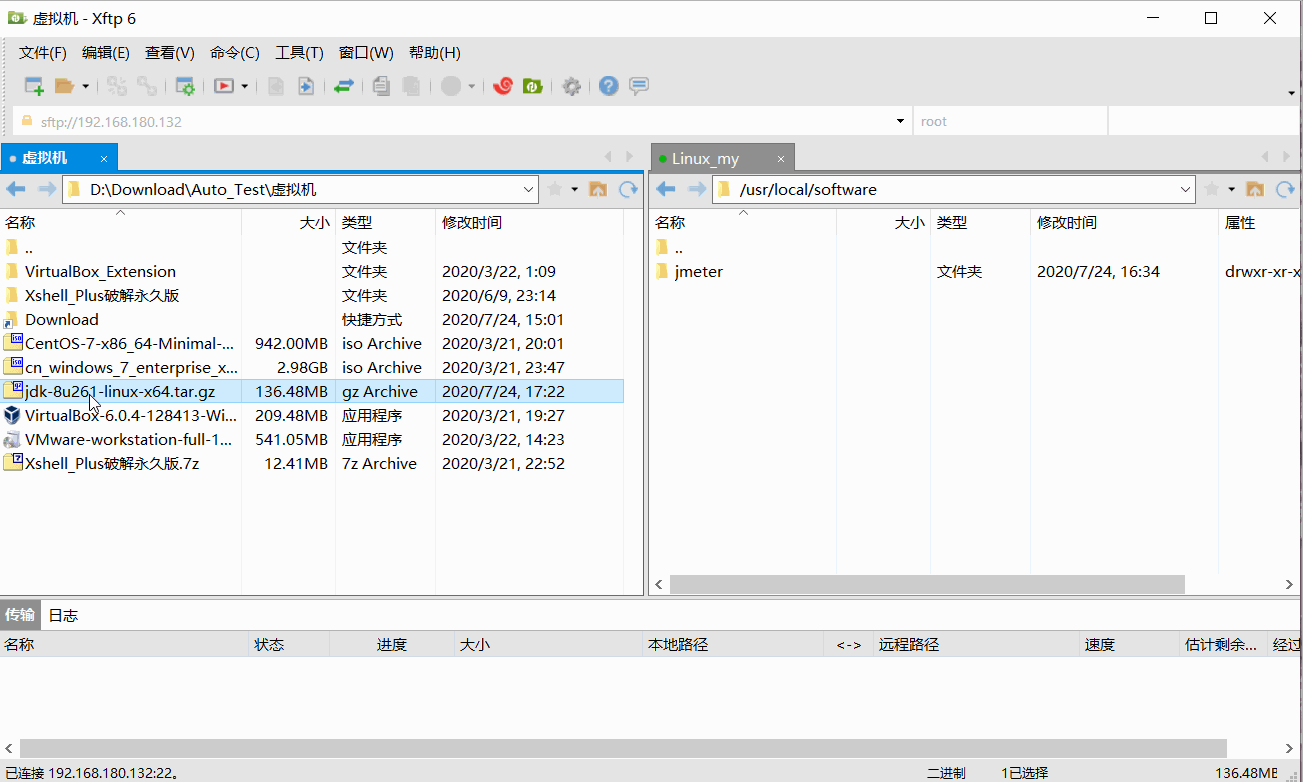Close the 虚拟机 tab
This screenshot has width=1303, height=782.
[104, 159]
